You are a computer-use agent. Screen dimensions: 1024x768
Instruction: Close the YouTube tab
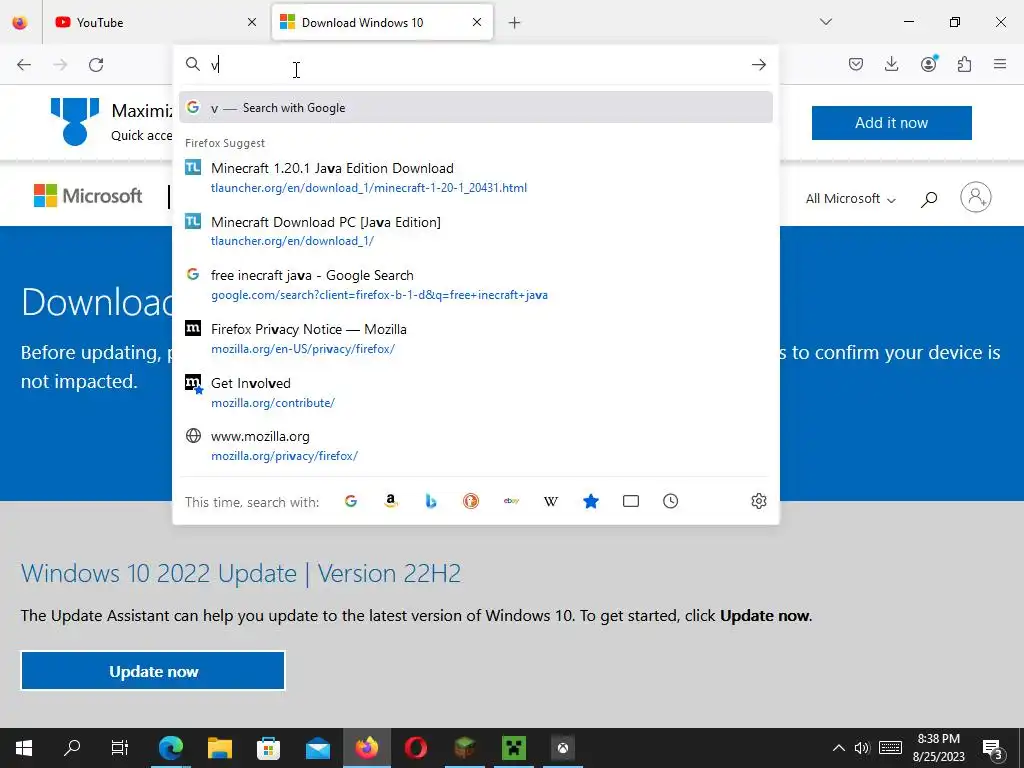coord(252,22)
